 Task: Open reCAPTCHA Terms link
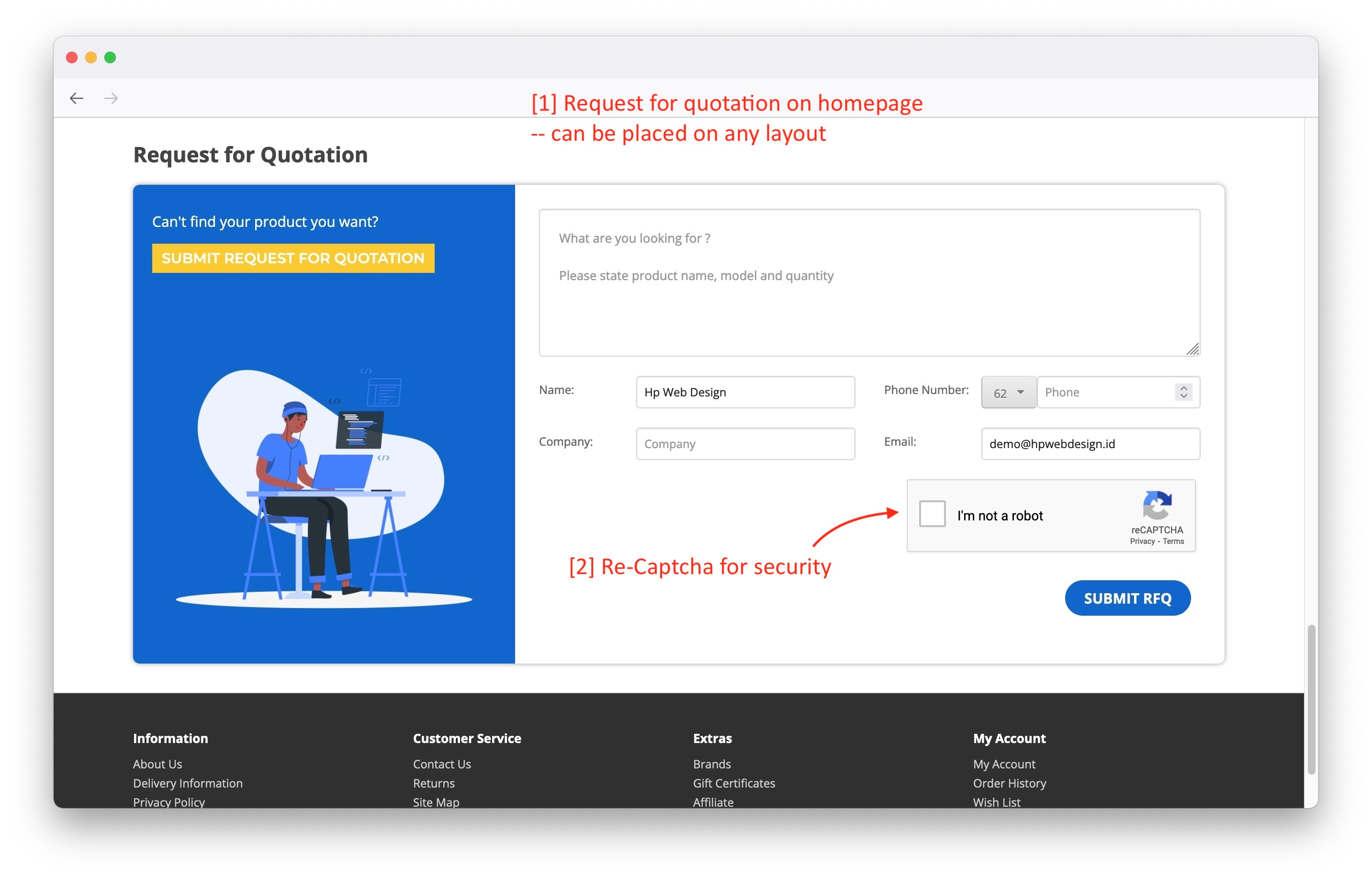pos(1173,541)
